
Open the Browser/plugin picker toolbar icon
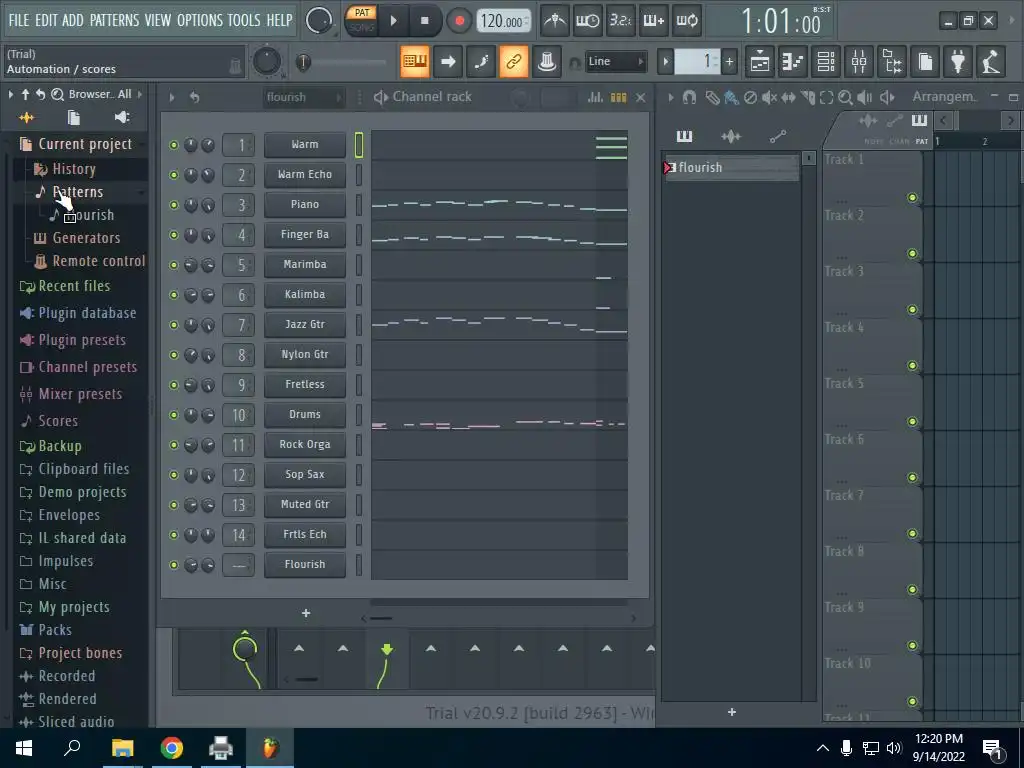[x=892, y=62]
